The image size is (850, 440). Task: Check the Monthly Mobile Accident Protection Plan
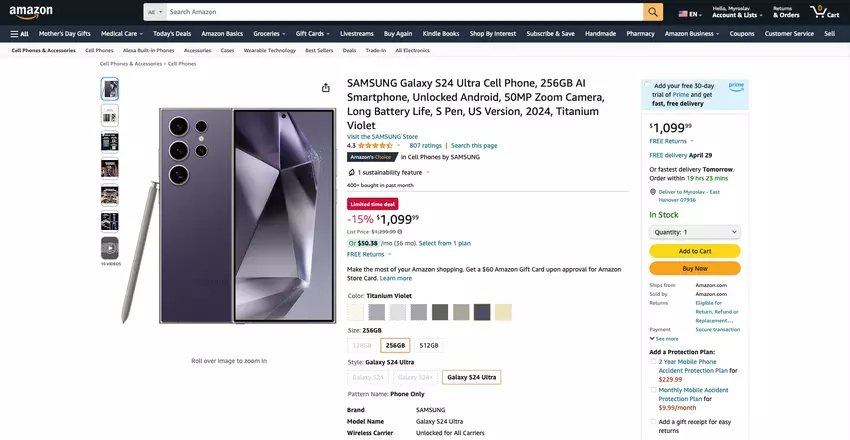point(653,390)
